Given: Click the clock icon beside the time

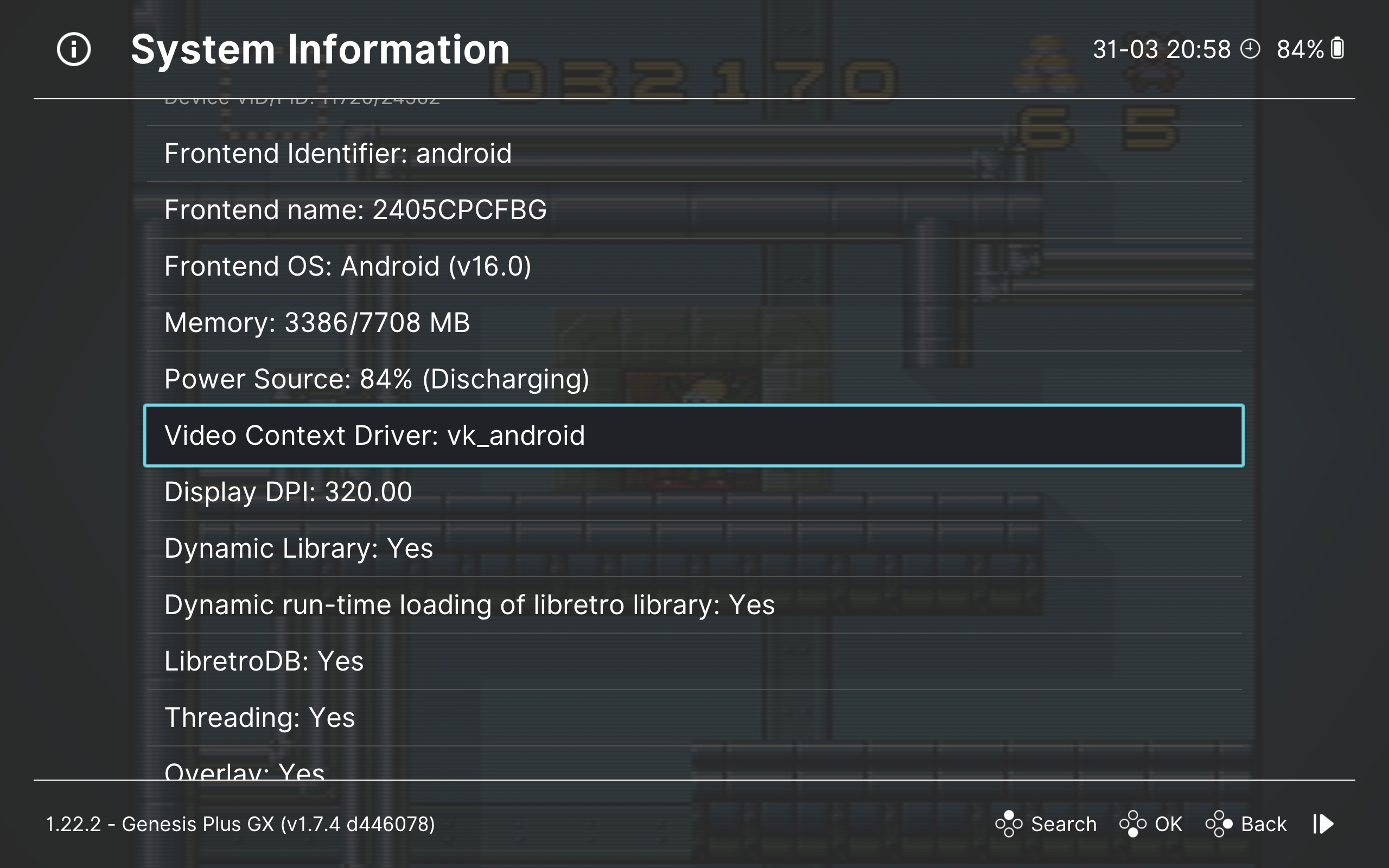Looking at the screenshot, I should point(1250,49).
